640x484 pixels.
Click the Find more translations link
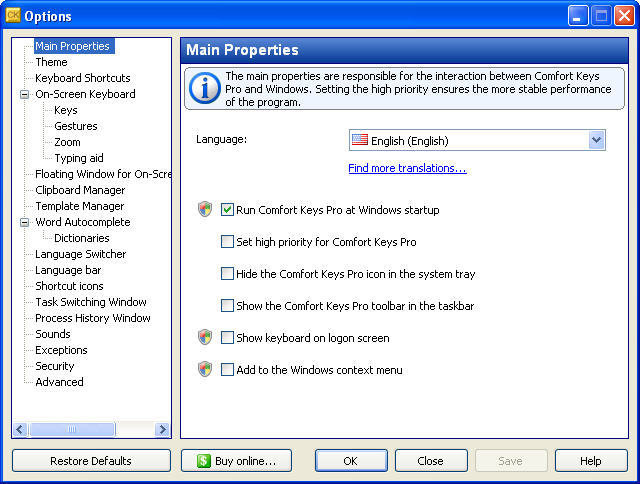(x=407, y=168)
